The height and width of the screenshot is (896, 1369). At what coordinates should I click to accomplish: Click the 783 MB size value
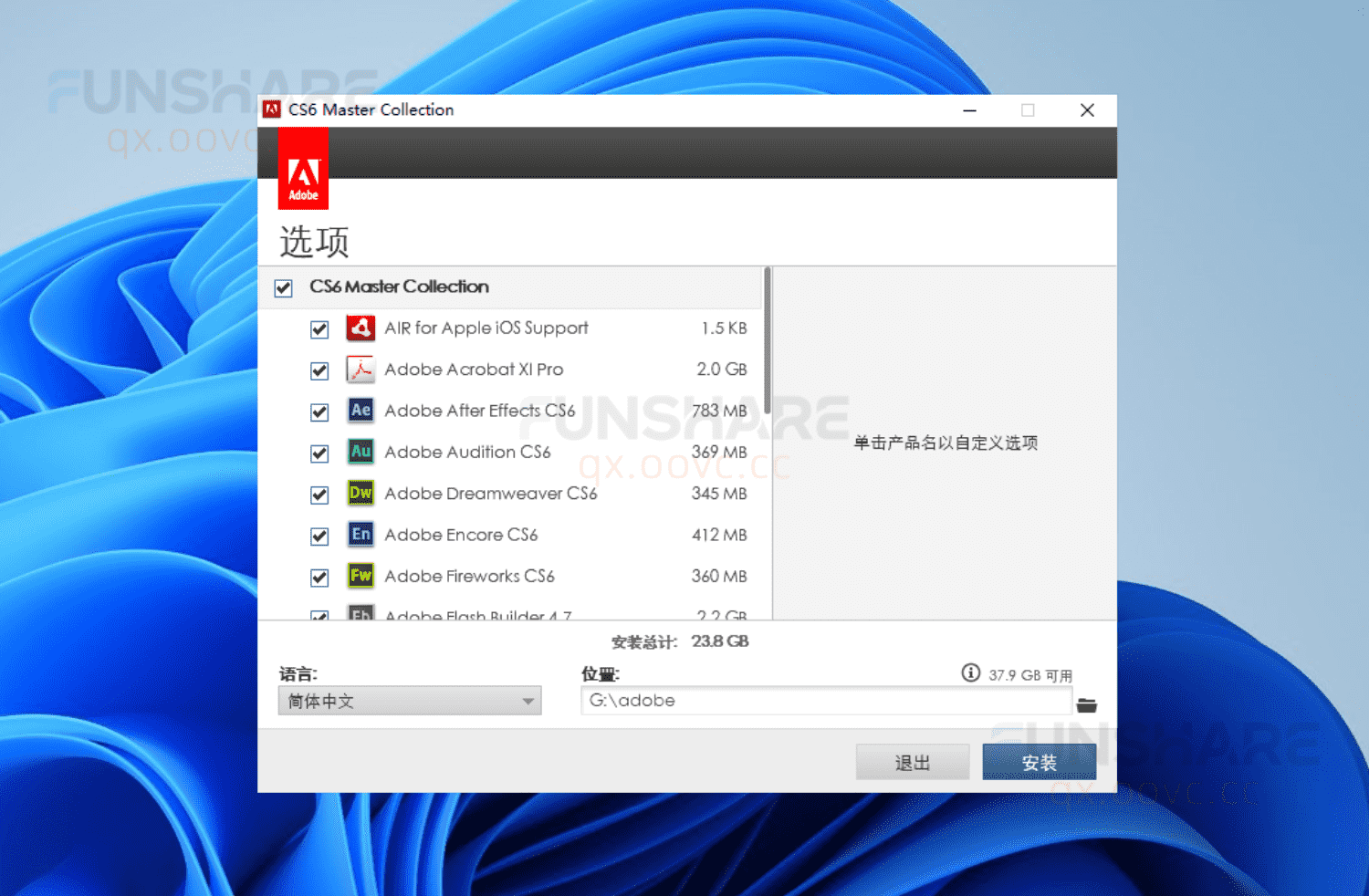(x=719, y=411)
